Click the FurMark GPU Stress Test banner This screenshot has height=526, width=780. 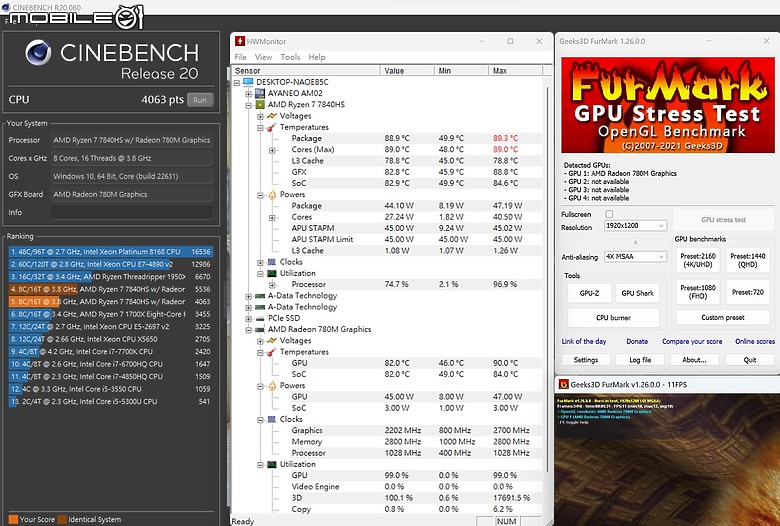click(x=667, y=105)
